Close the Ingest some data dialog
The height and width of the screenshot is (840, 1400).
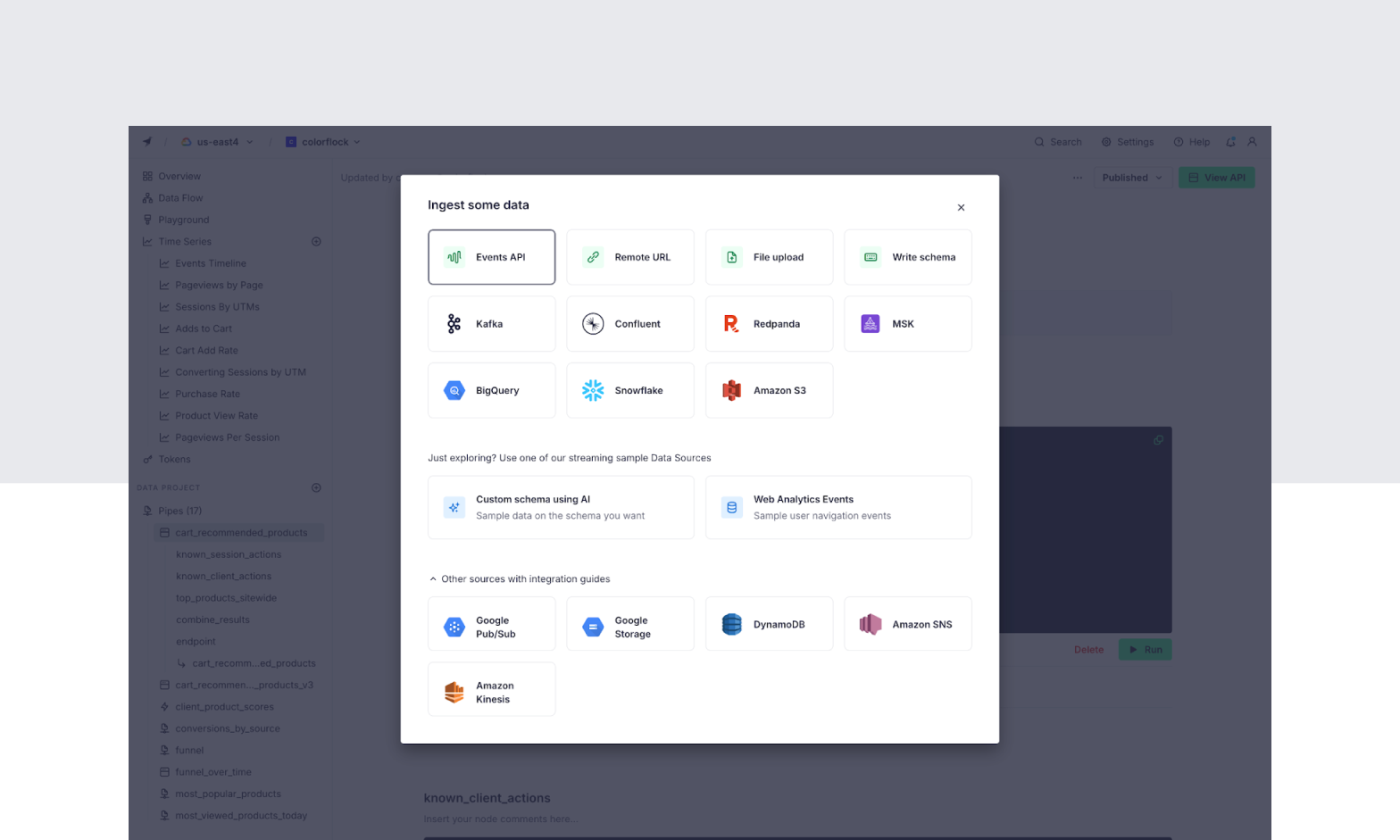pos(961,208)
